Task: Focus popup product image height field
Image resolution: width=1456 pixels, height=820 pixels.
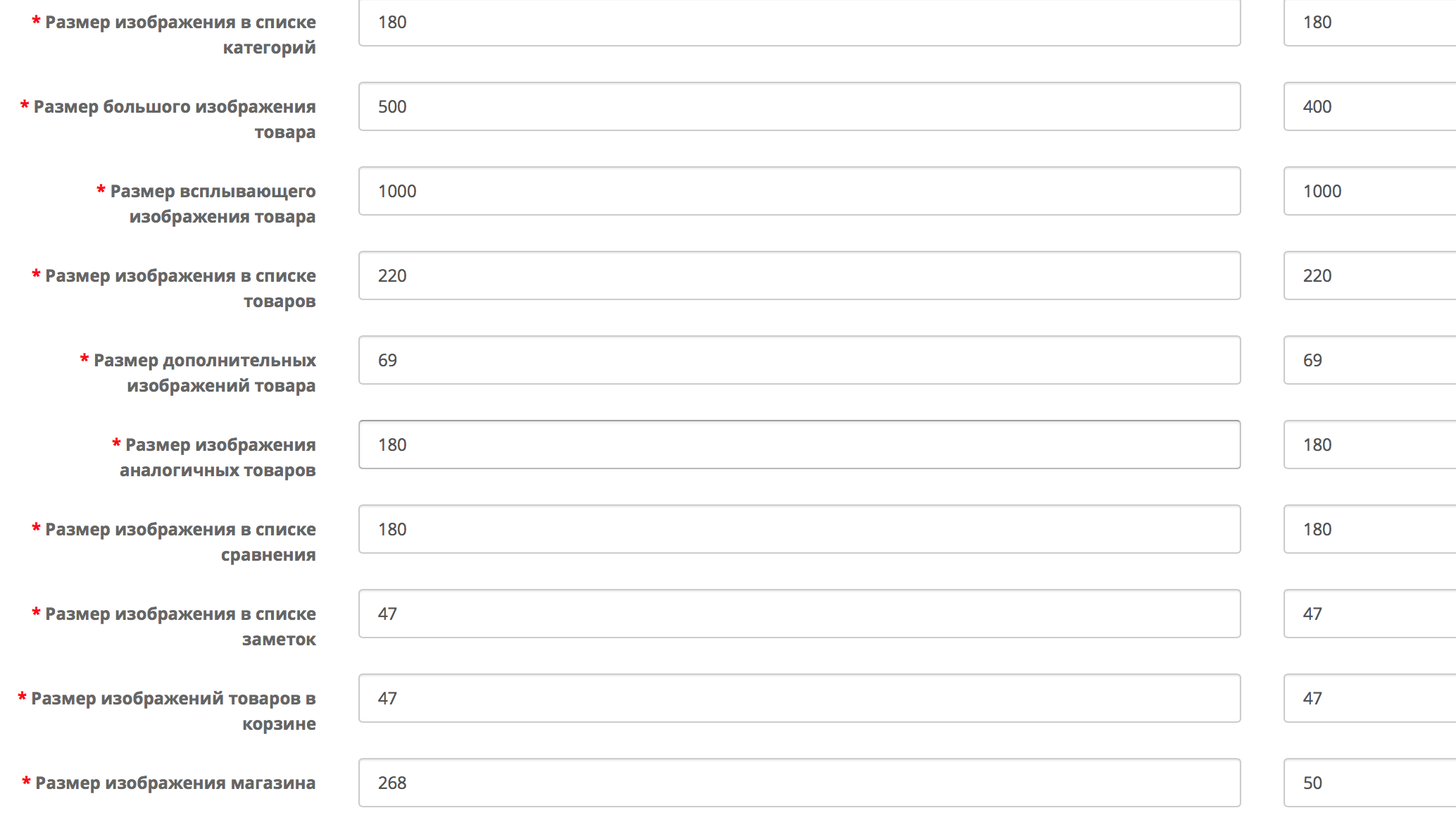Action: pos(1369,191)
